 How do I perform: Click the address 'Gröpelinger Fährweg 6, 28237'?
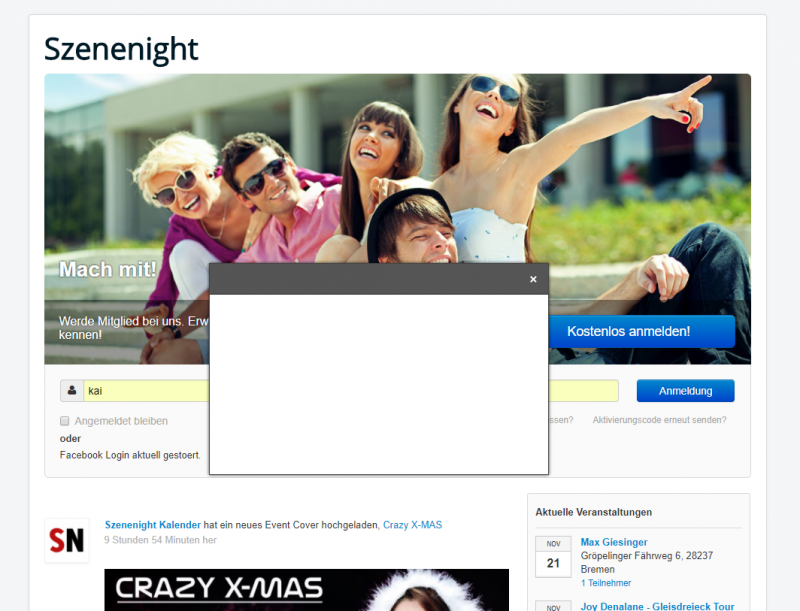[646, 555]
